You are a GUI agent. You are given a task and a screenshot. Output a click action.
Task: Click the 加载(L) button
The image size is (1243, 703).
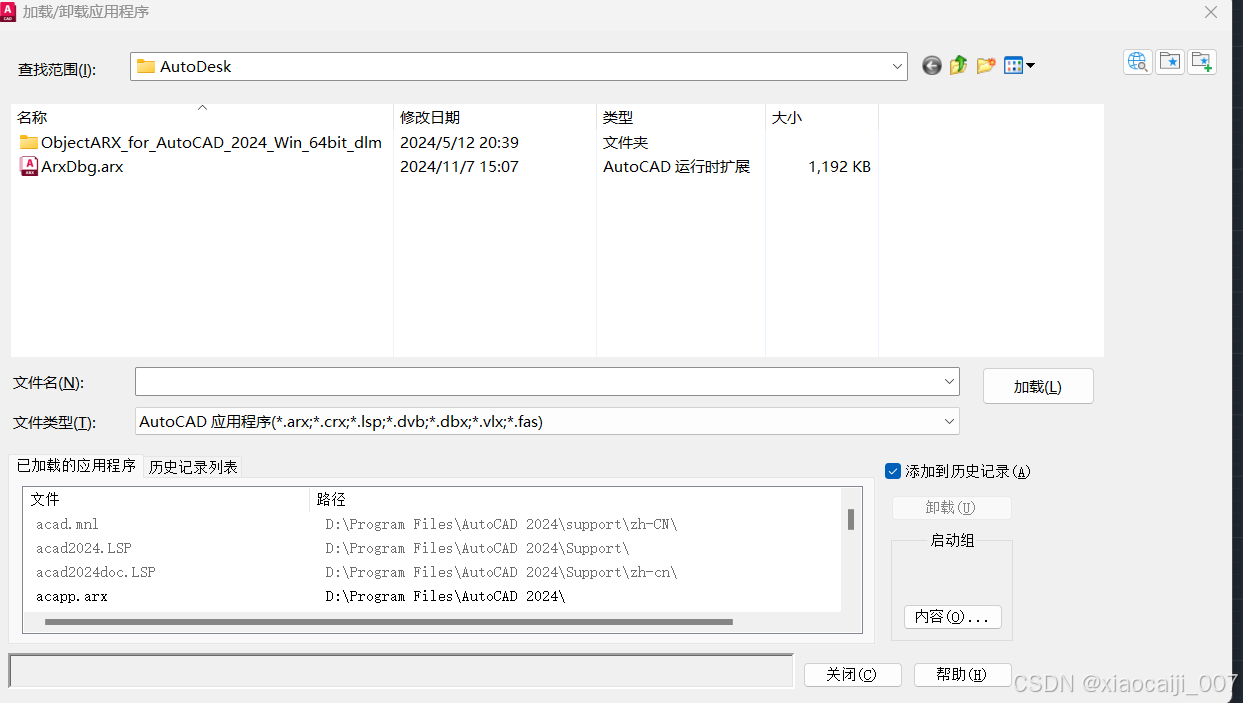click(1038, 387)
